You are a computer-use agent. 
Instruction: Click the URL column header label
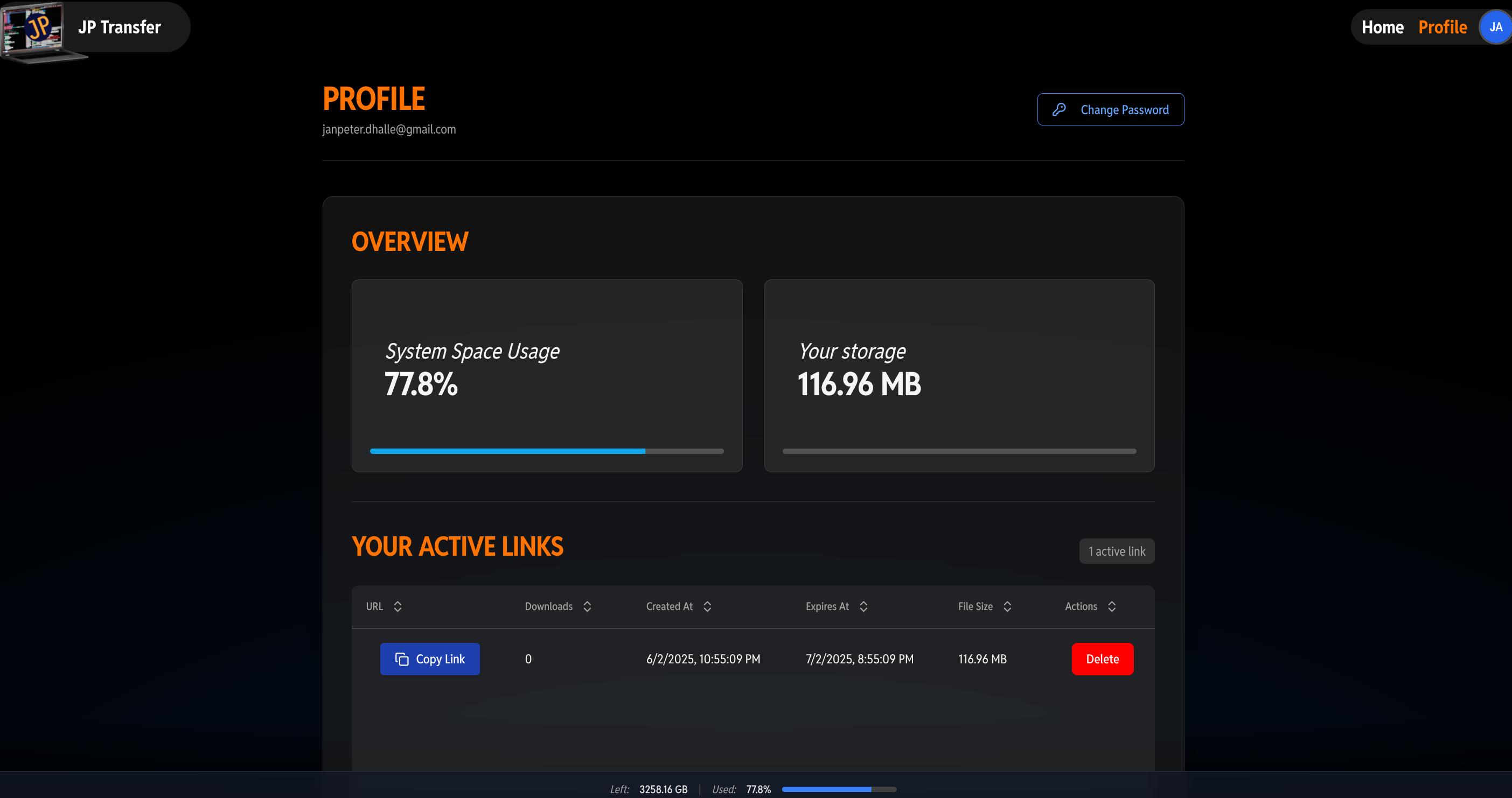374,606
